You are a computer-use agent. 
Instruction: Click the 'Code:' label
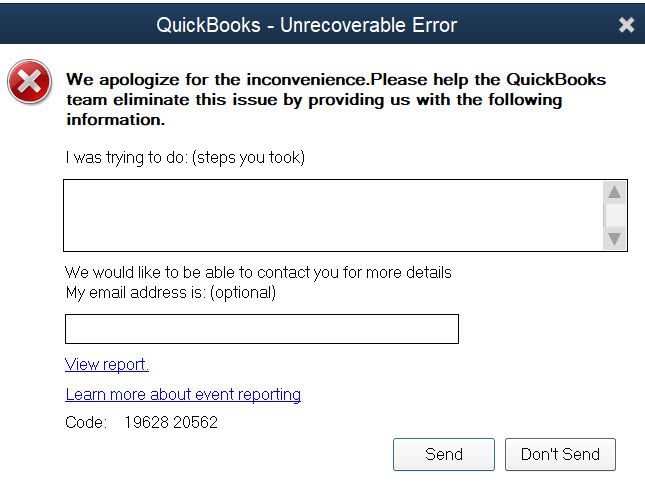tap(86, 423)
